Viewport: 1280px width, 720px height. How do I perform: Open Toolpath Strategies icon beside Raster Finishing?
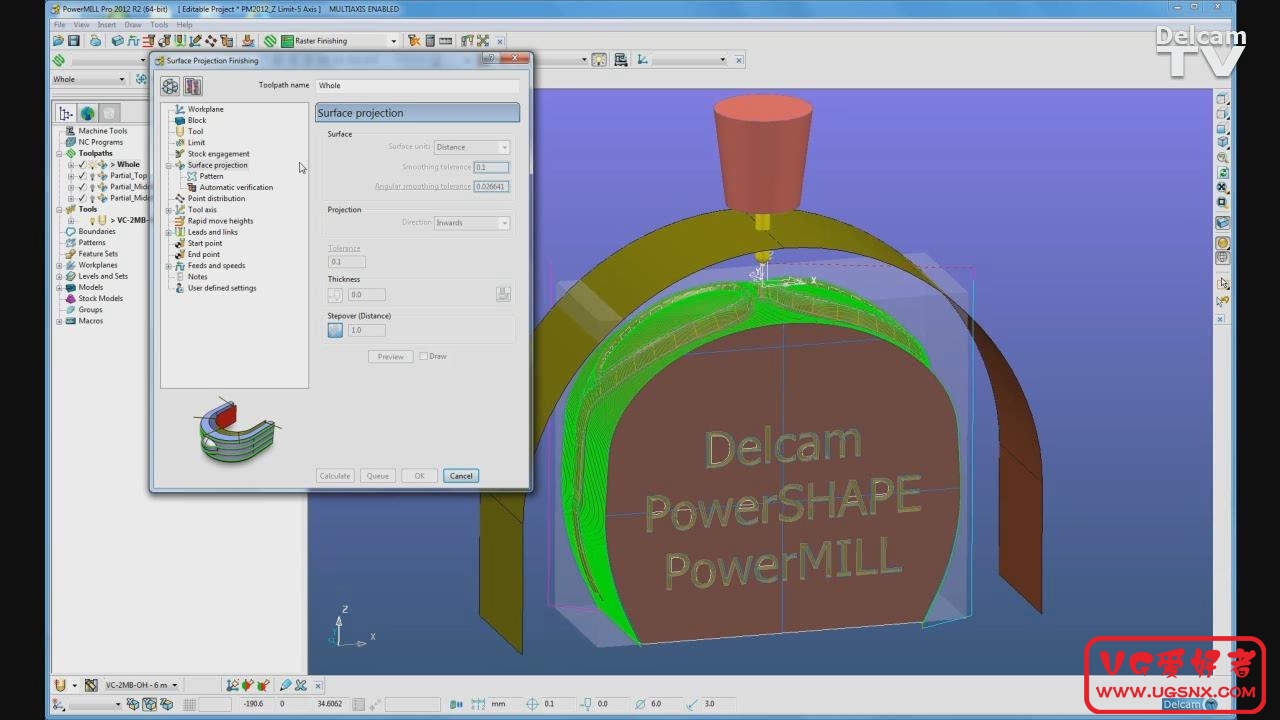coord(270,41)
